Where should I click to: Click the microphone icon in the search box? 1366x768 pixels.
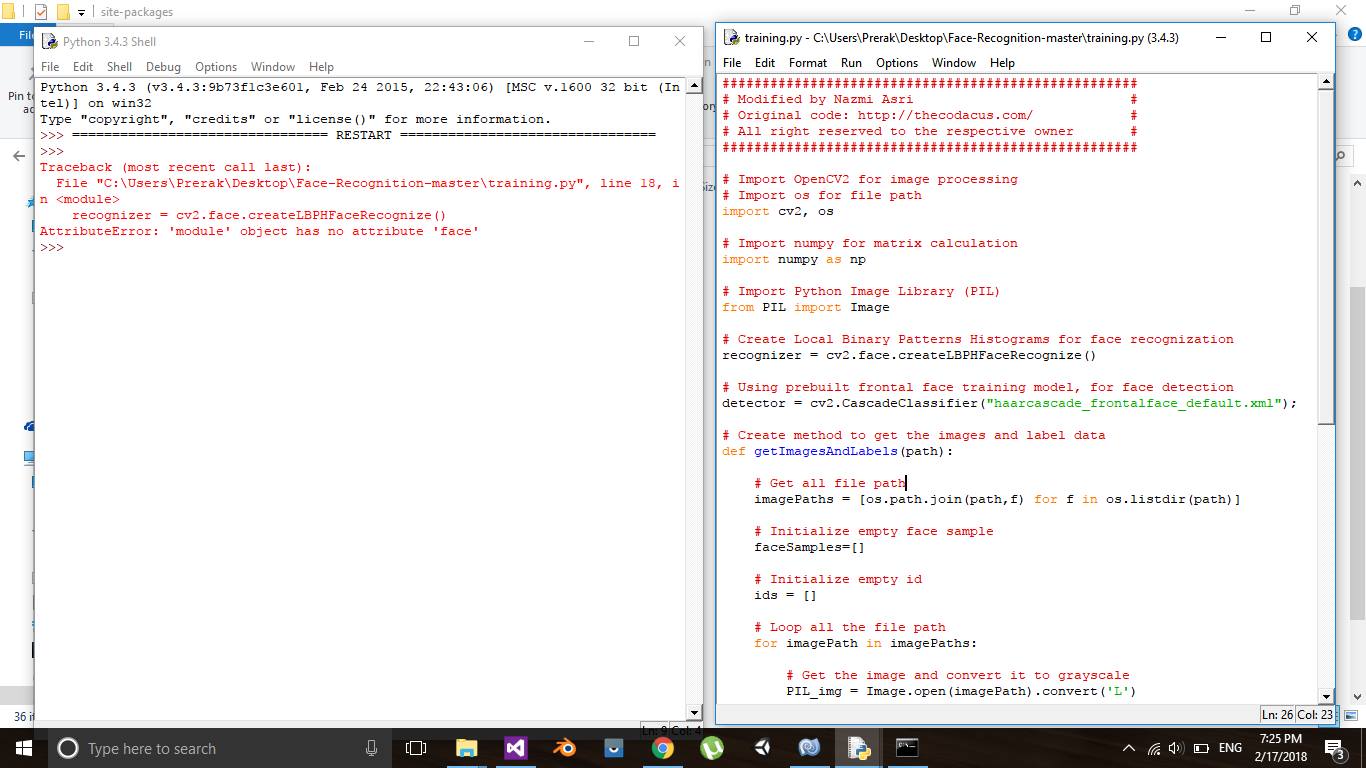(371, 748)
